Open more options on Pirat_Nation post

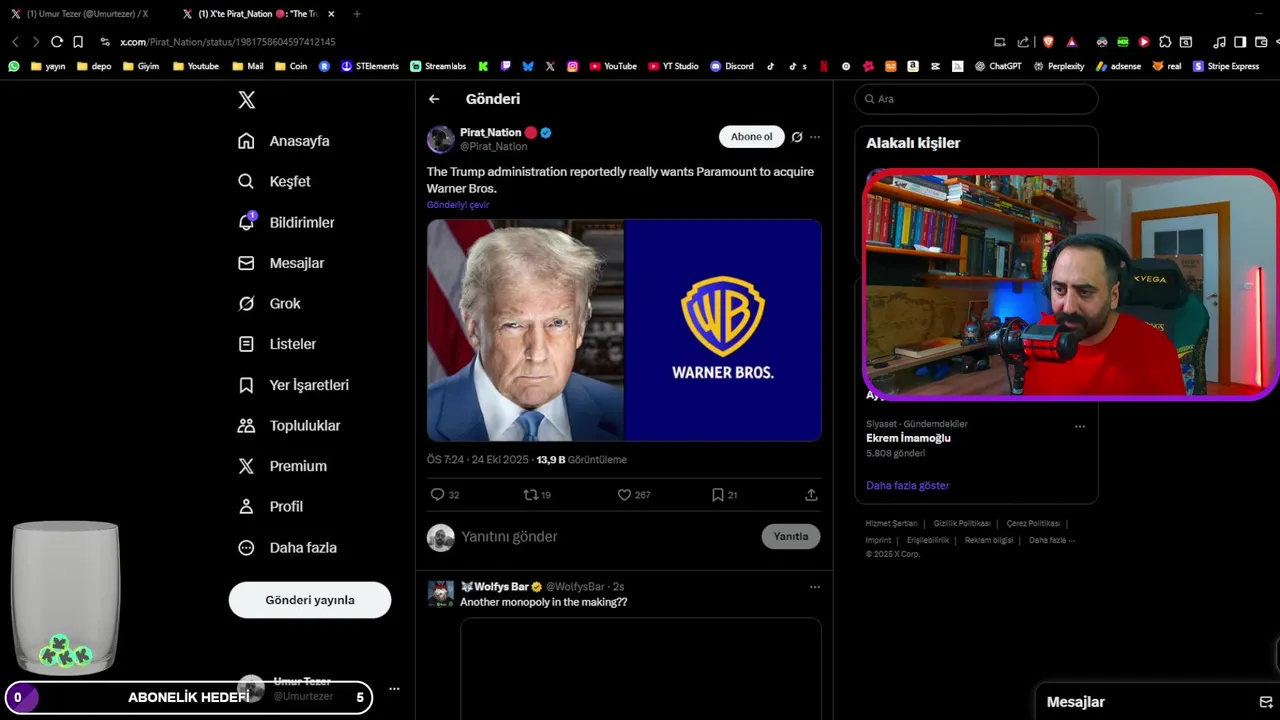pos(815,137)
